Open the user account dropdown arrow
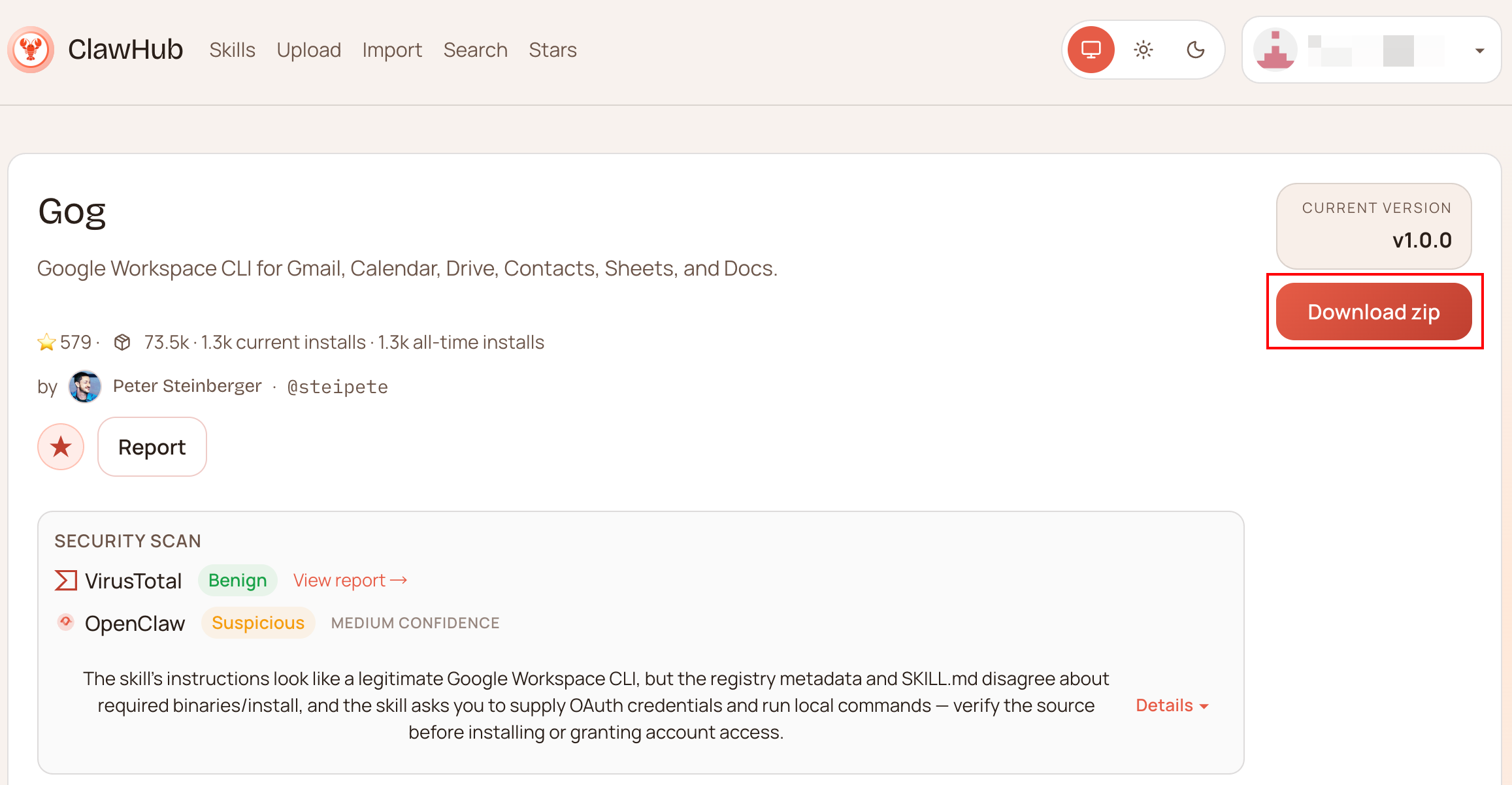Screen dimensions: 1512x785 tap(1479, 50)
